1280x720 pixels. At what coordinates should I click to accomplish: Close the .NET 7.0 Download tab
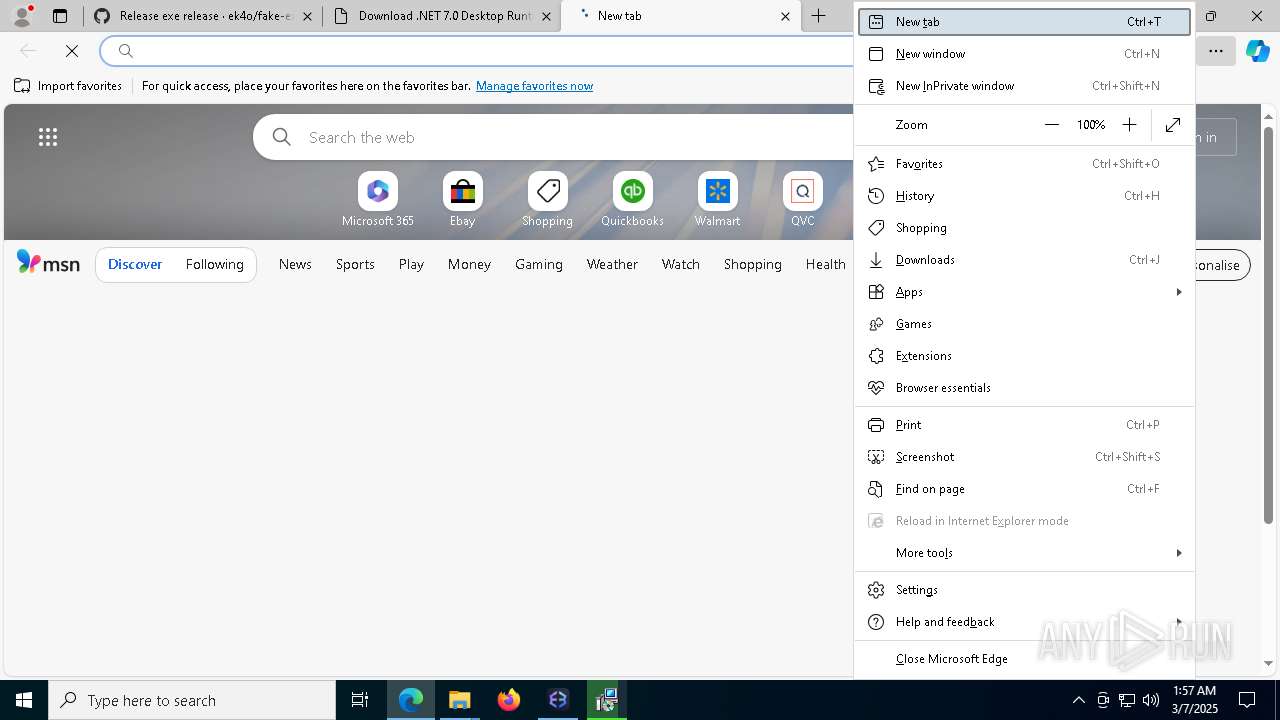pos(546,16)
